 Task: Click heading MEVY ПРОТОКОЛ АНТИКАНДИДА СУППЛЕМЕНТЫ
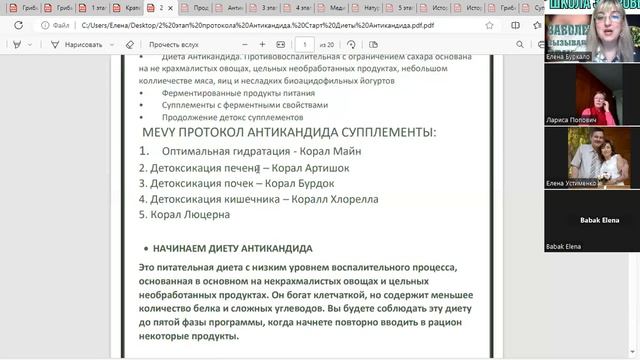[x=289, y=132]
